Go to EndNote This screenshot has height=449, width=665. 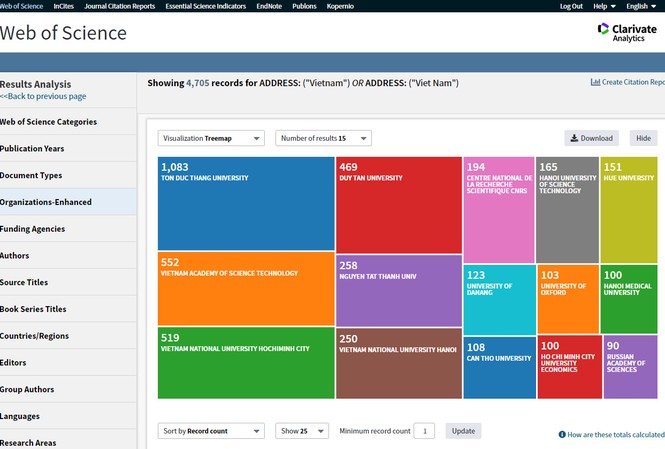(x=269, y=6)
